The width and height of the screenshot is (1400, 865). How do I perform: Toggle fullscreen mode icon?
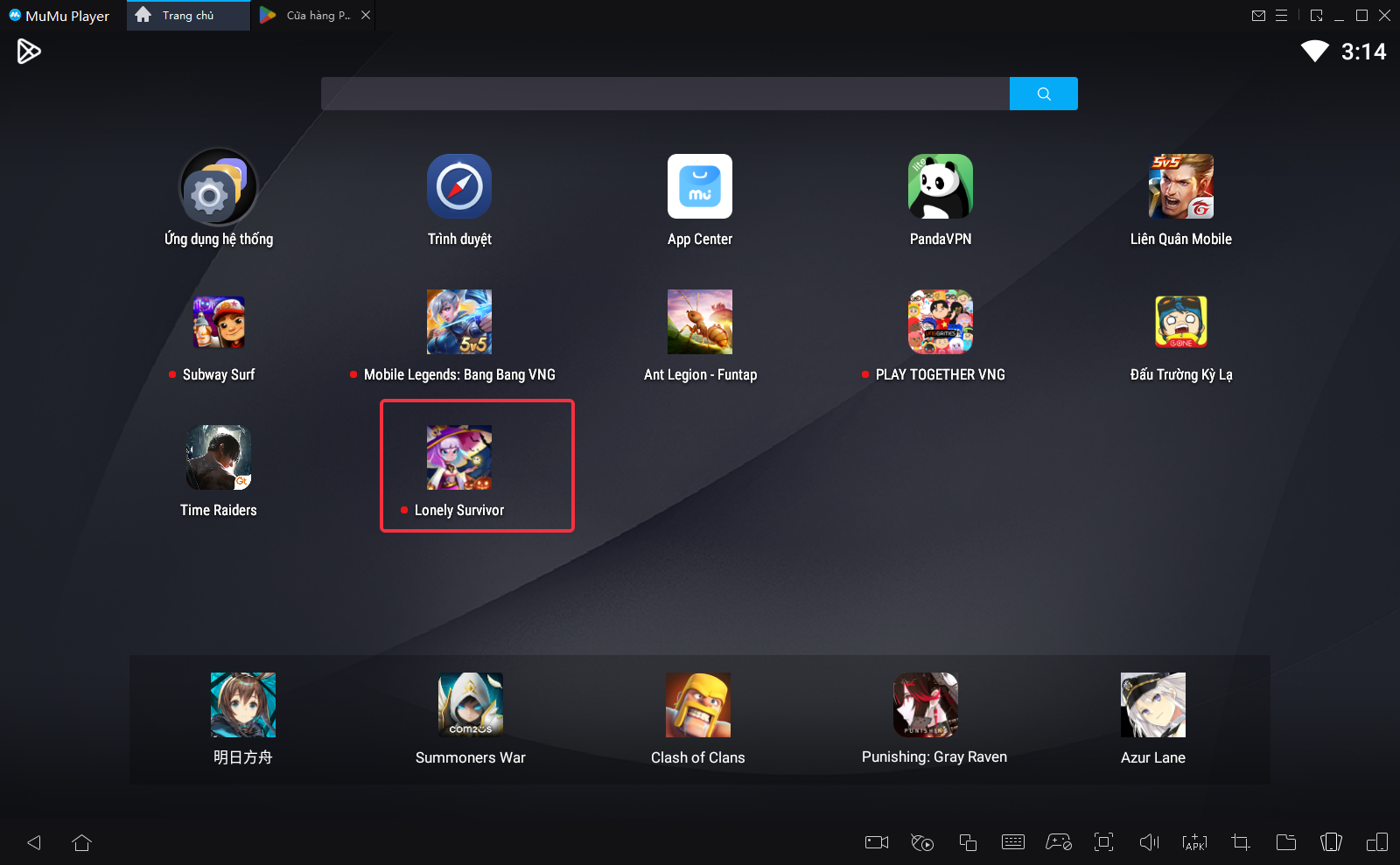1103,842
